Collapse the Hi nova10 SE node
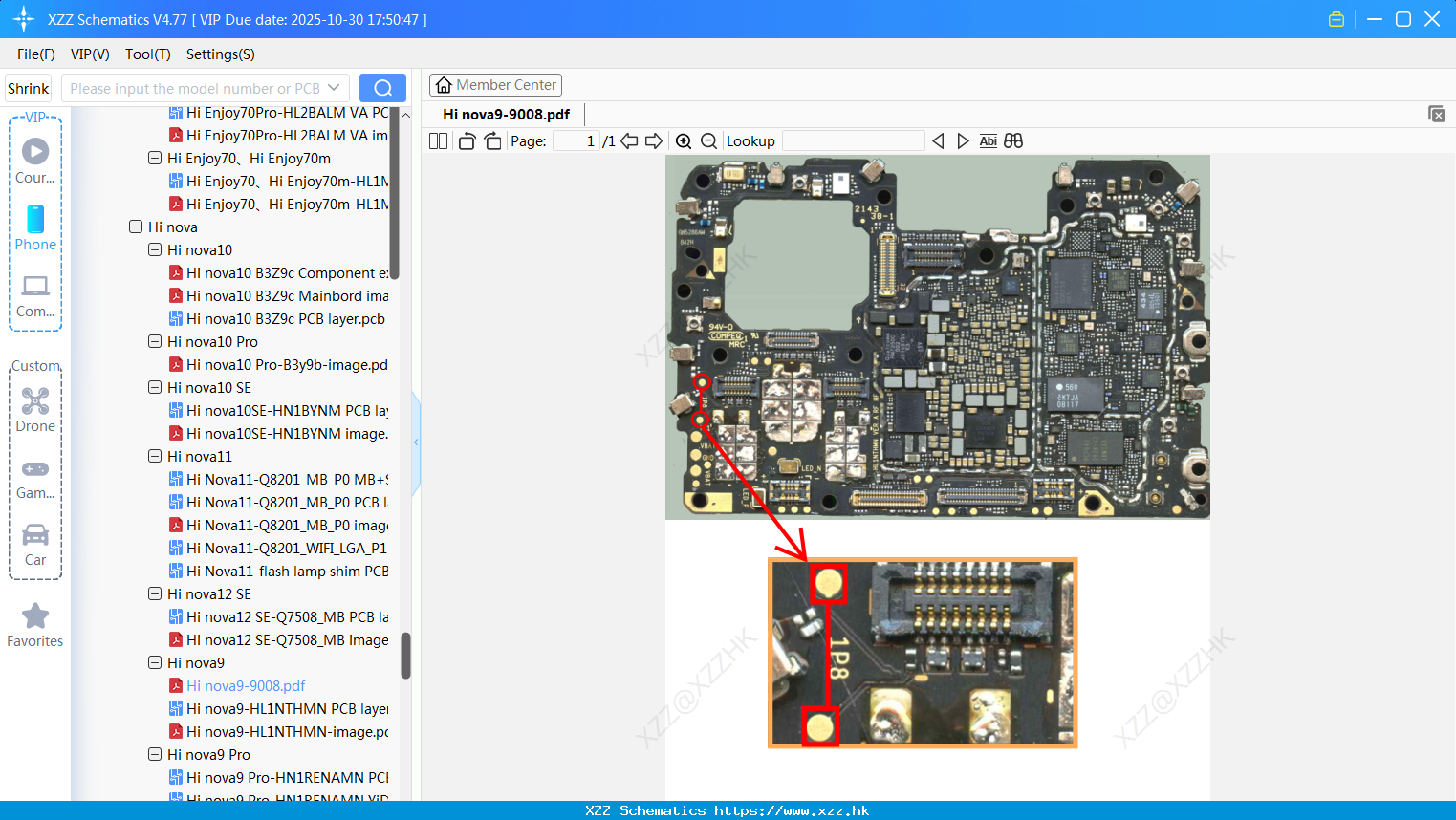 click(x=155, y=388)
